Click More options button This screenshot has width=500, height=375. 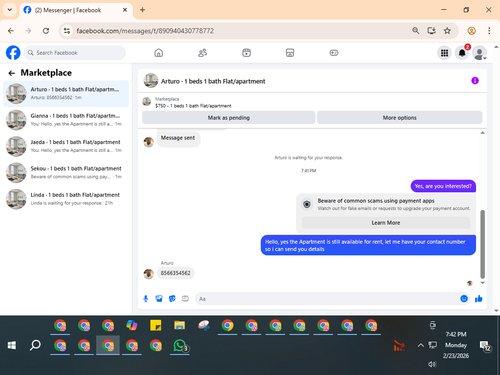tap(399, 118)
